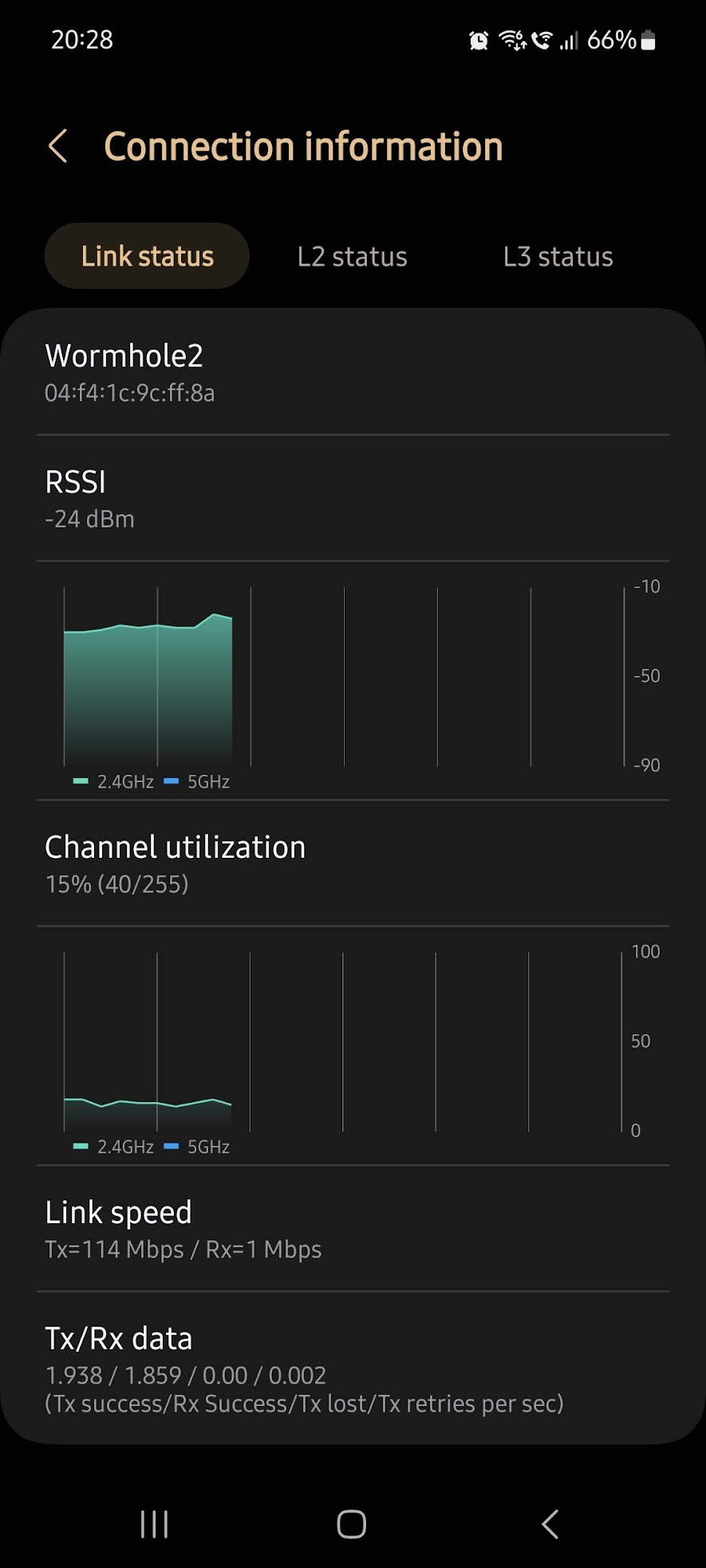Tap the Wi-Fi calling icon in status bar

(542, 40)
